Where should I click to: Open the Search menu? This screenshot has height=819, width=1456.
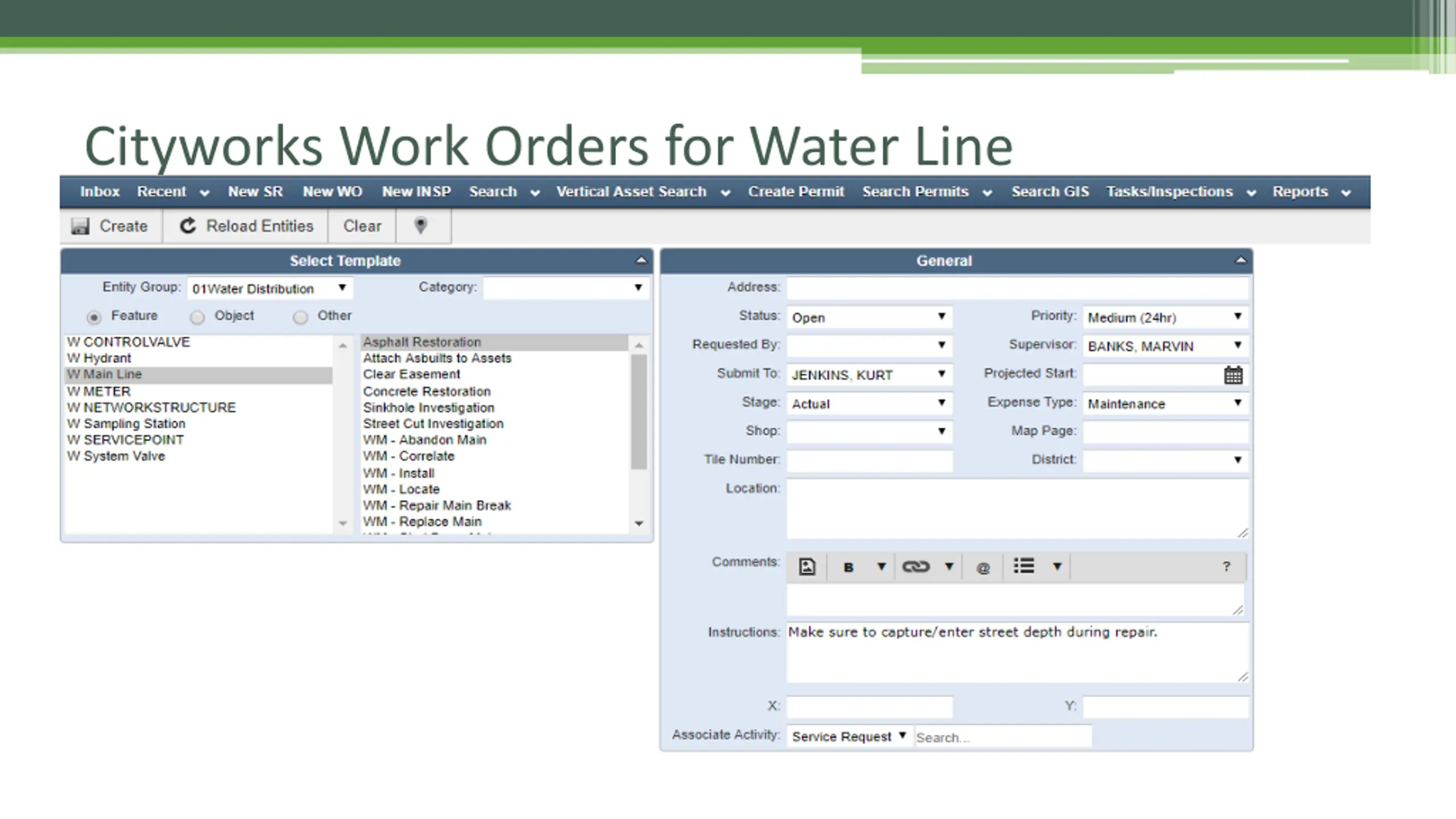click(504, 192)
